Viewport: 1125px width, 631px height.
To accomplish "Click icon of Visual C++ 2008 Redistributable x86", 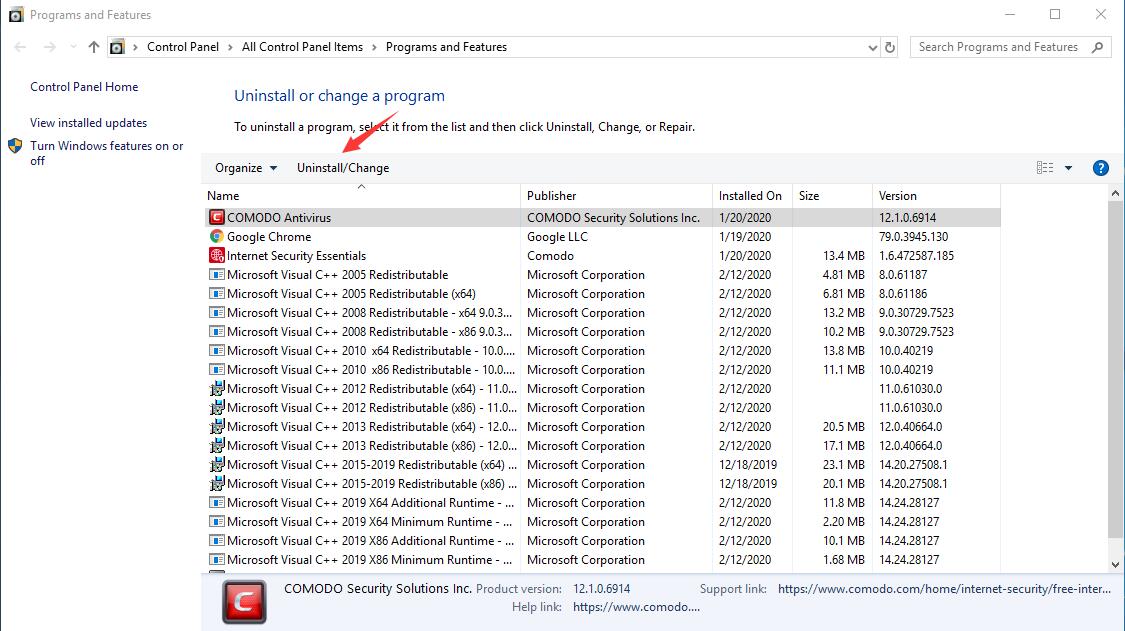I will pyautogui.click(x=217, y=332).
